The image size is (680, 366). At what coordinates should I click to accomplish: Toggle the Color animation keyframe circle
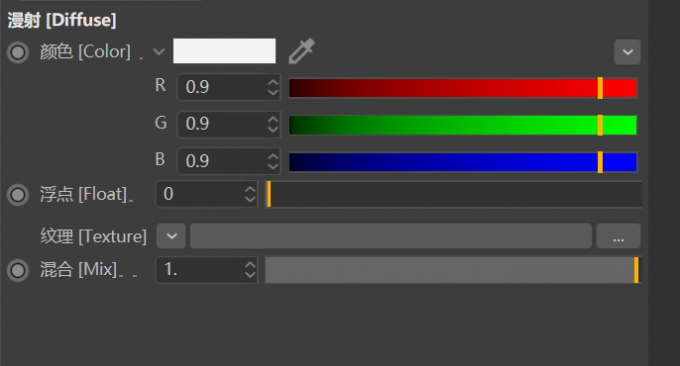[x=18, y=52]
